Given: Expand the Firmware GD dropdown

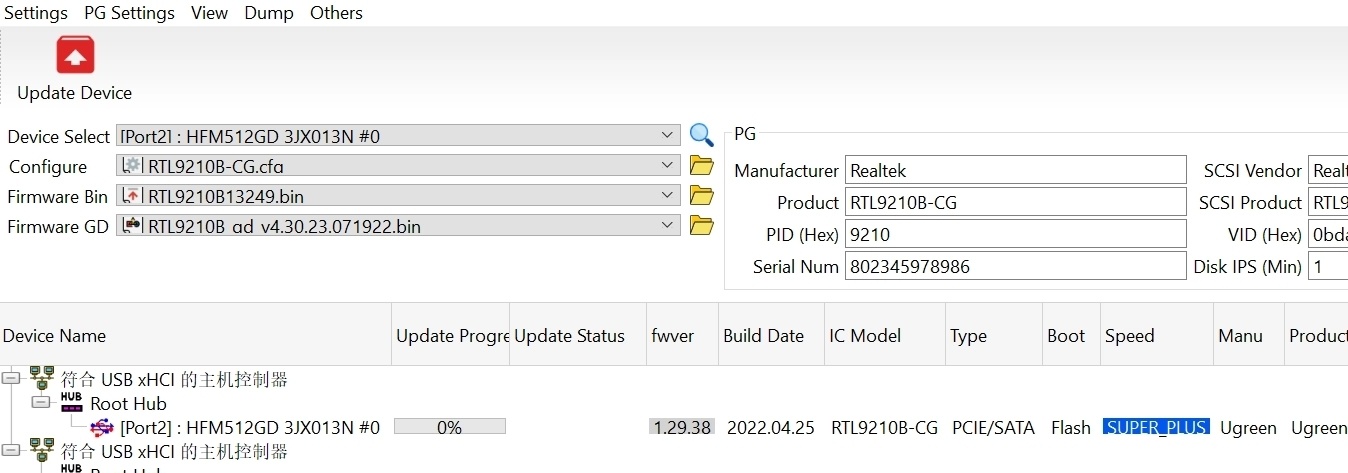Looking at the screenshot, I should point(668,226).
